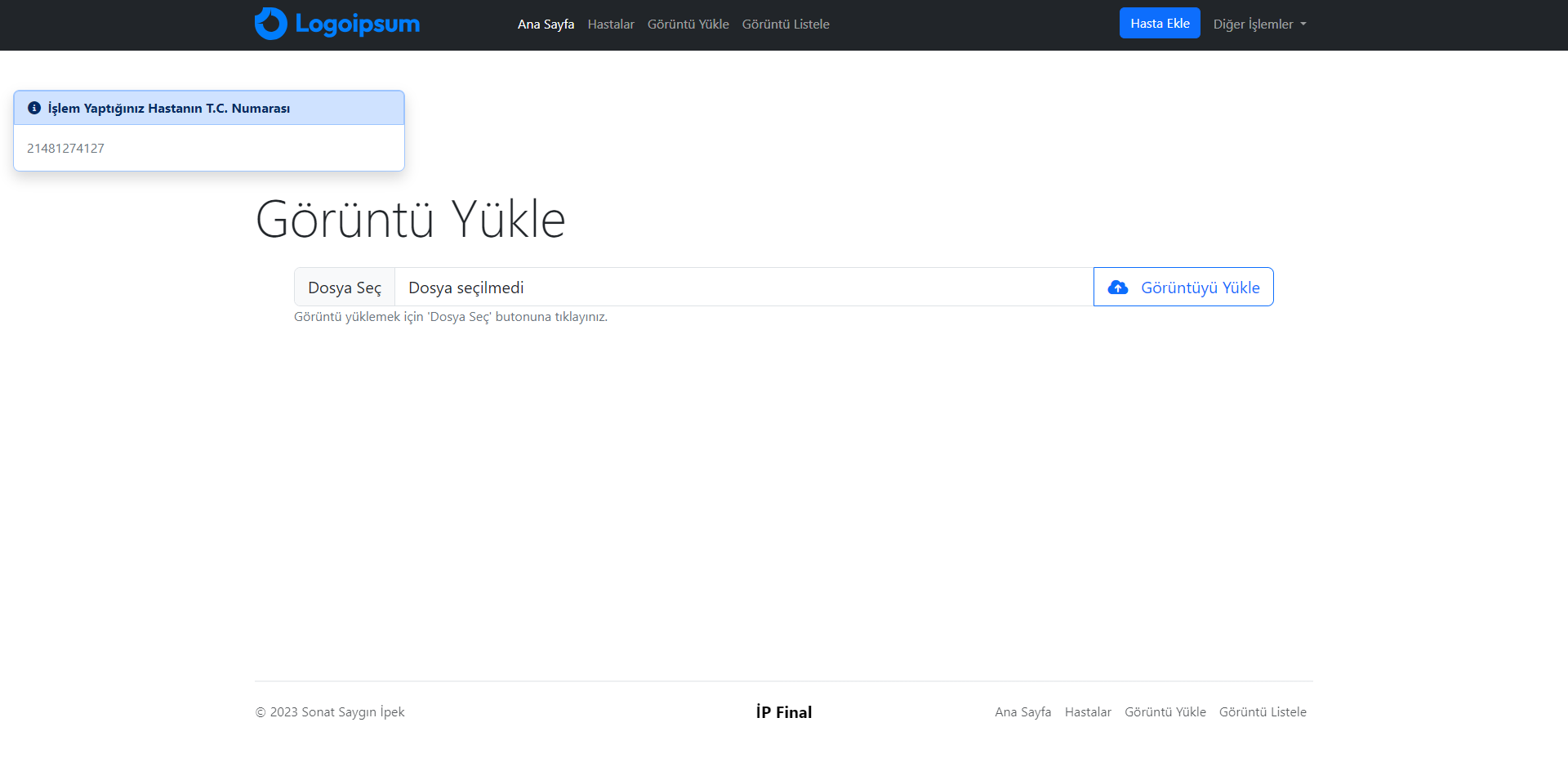The image size is (1568, 758).
Task: Open Hastalar from the navigation bar
Action: [611, 24]
